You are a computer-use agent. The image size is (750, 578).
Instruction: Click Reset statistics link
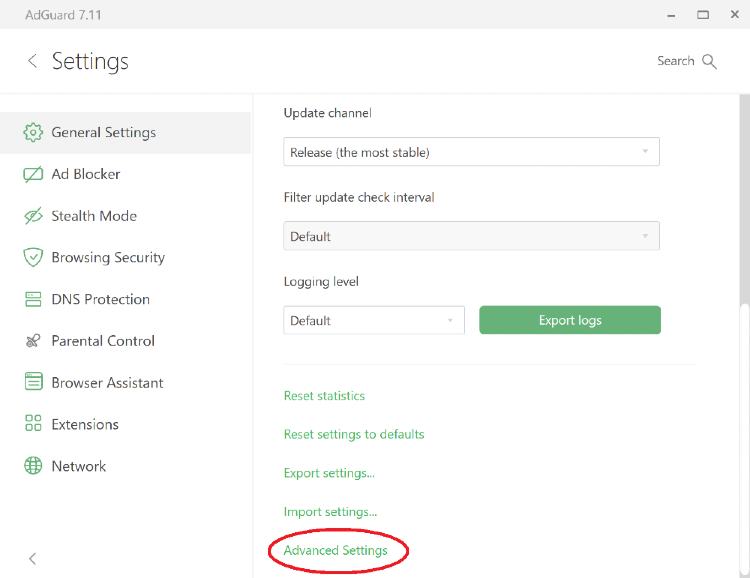tap(324, 396)
